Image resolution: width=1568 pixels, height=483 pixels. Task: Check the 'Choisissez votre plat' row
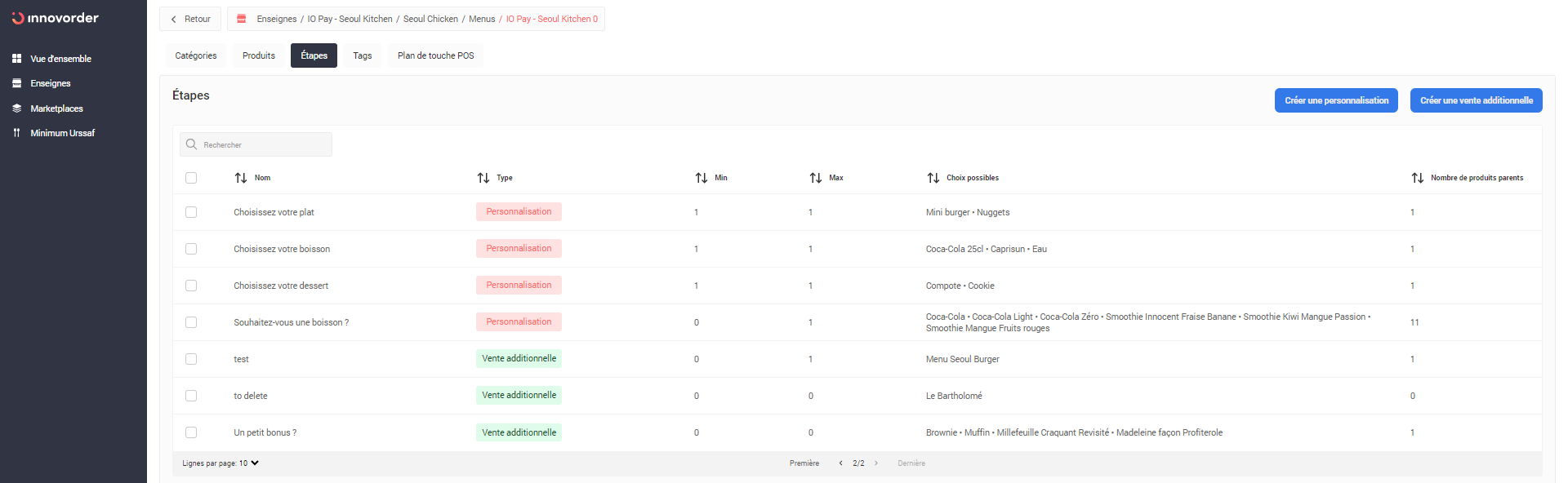(x=191, y=212)
